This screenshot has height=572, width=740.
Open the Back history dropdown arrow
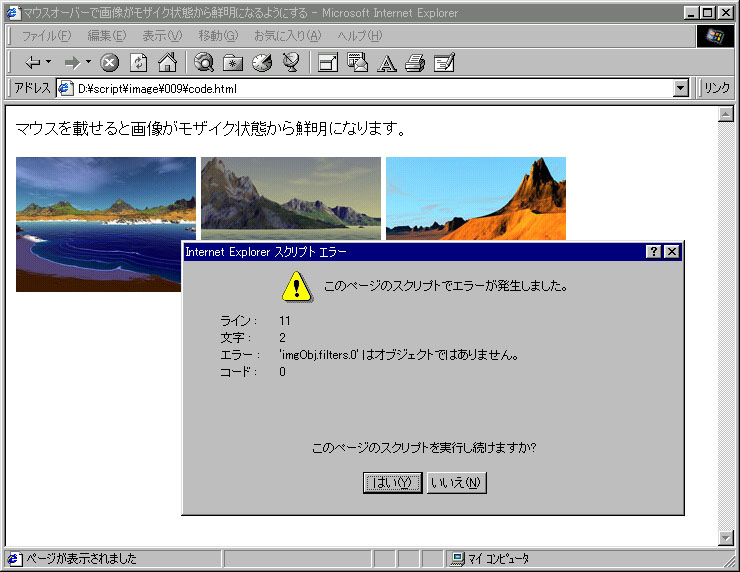(x=48, y=62)
